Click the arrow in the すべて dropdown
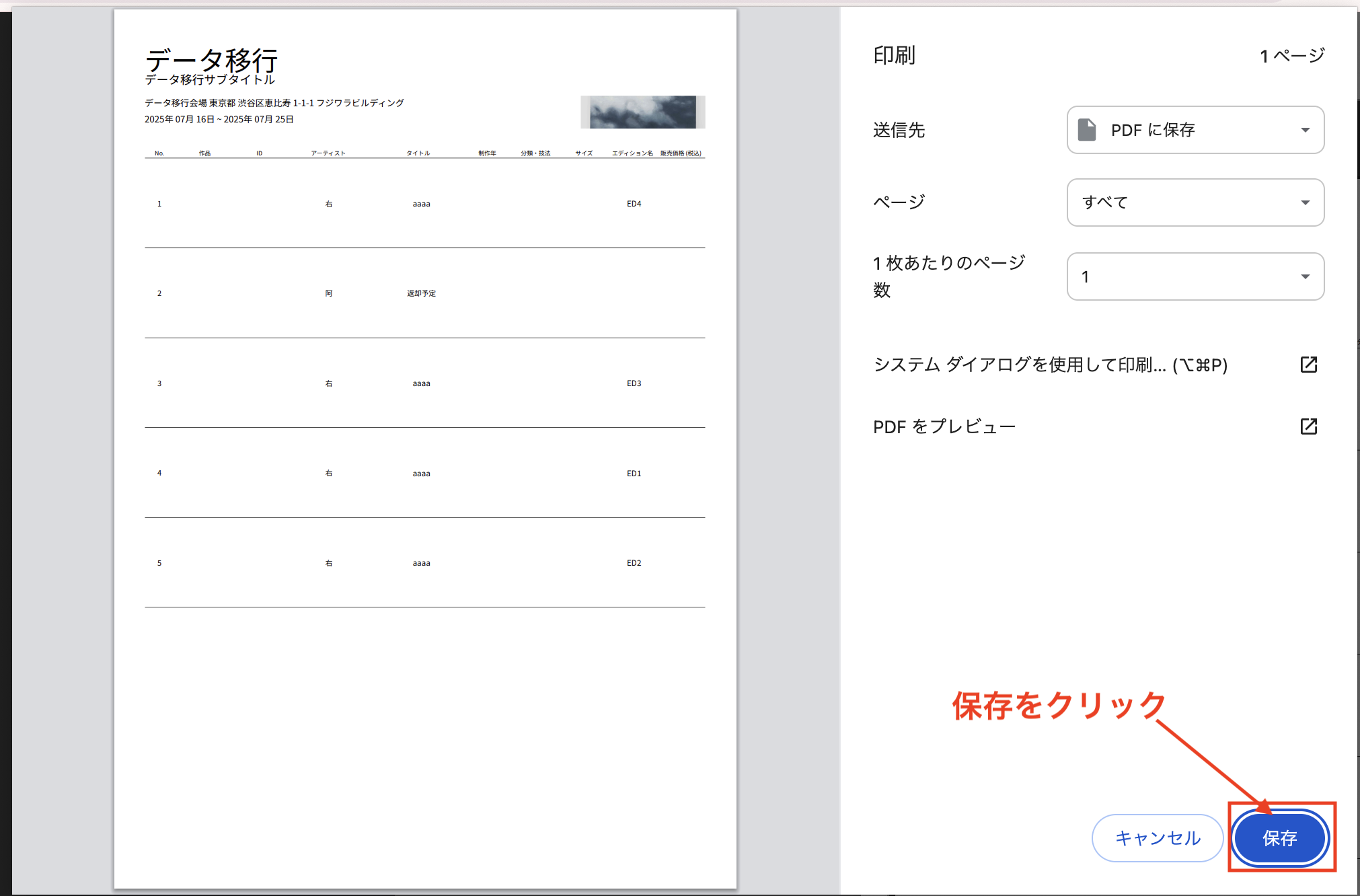The image size is (1360, 896). (1305, 202)
